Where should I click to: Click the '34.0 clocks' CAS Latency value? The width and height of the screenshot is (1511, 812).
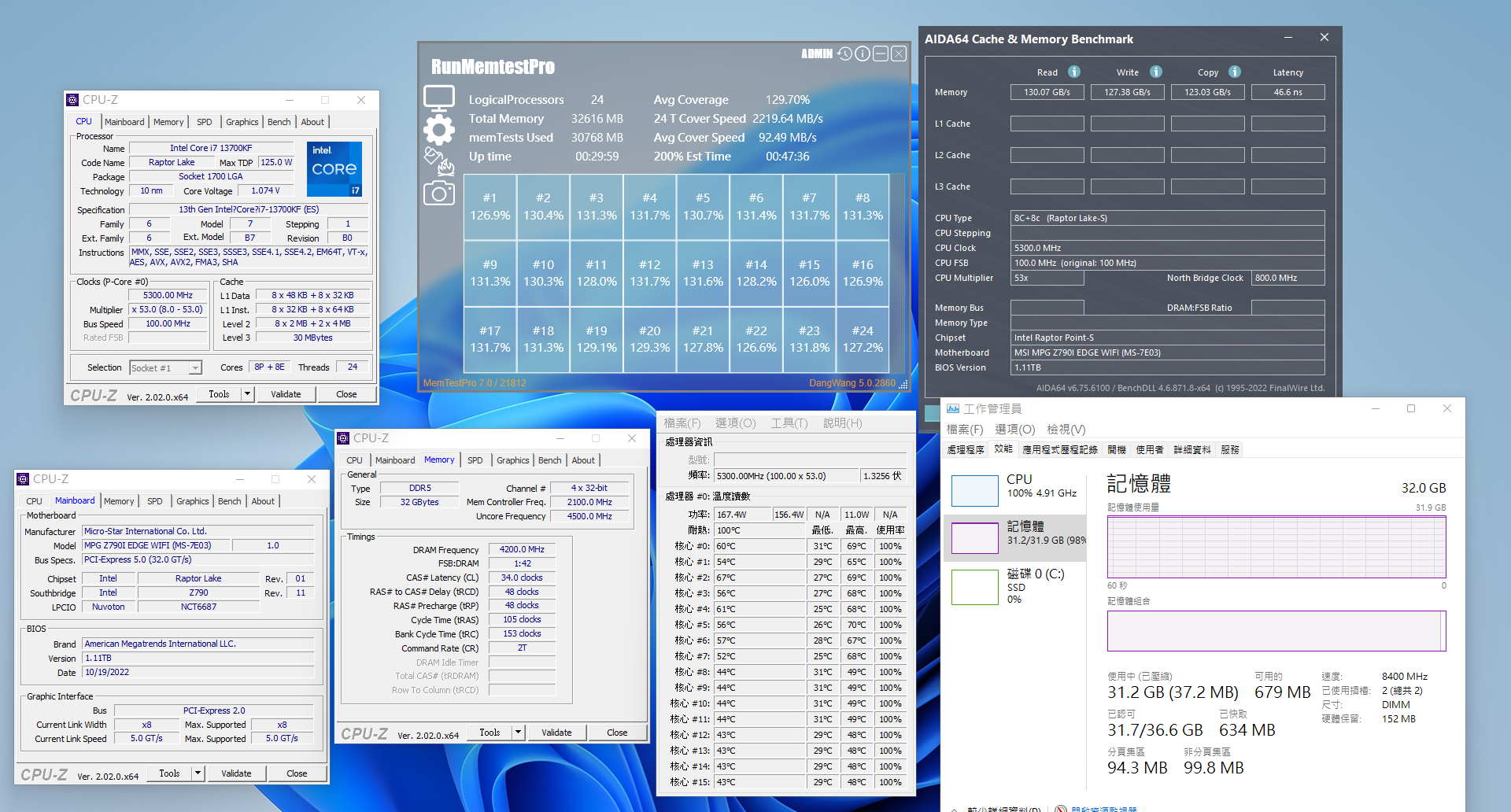coord(522,578)
